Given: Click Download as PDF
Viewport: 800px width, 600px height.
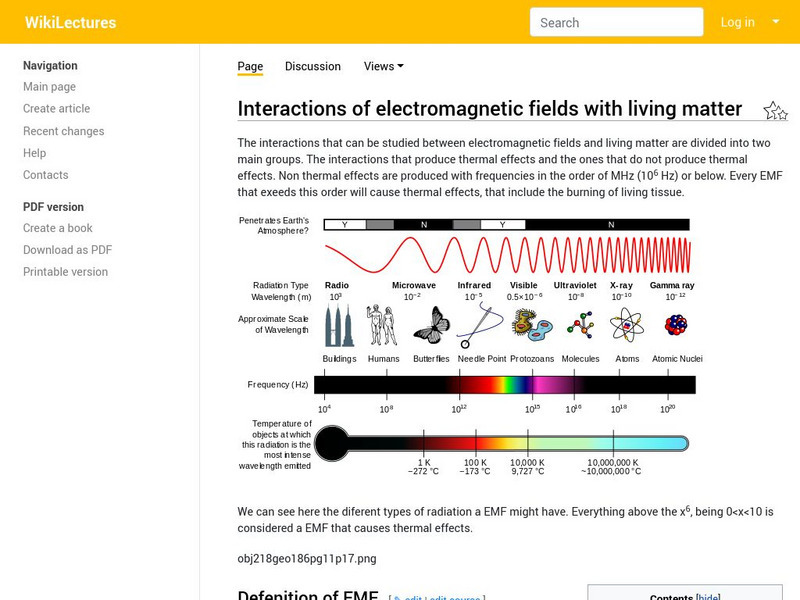Looking at the screenshot, I should pyautogui.click(x=67, y=250).
